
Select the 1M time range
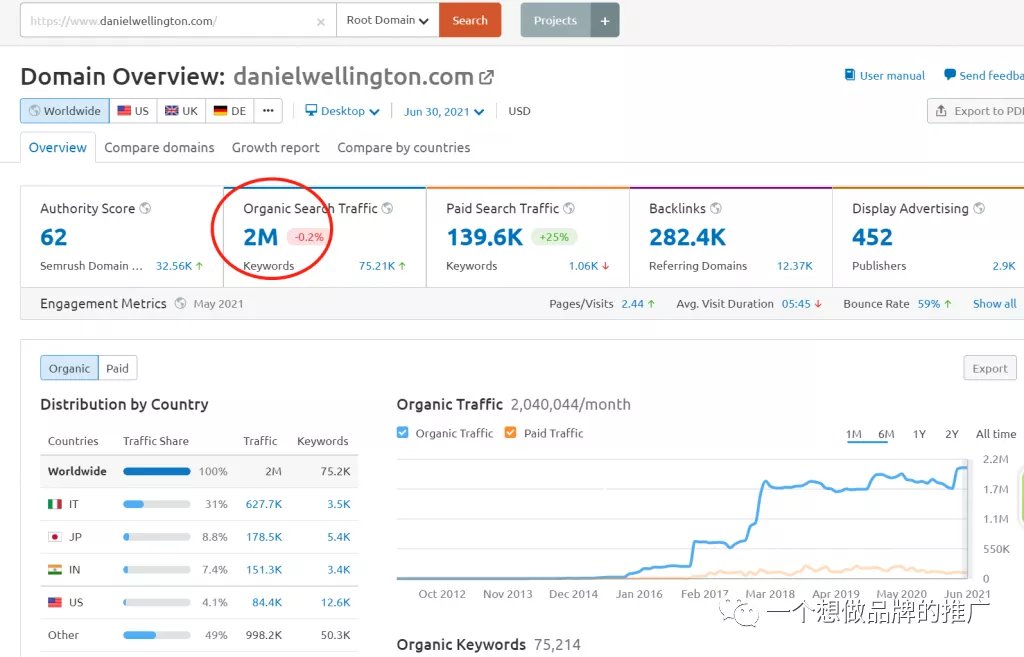[854, 434]
